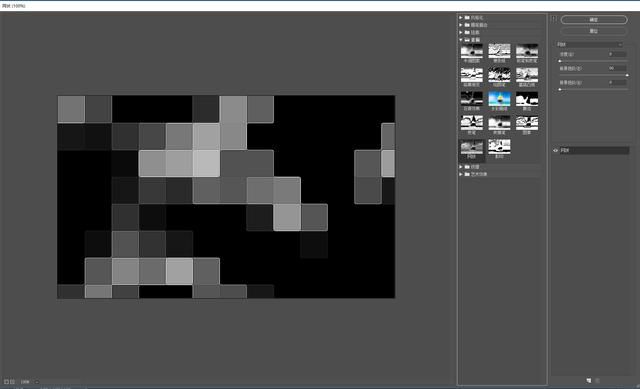640x389 pixels.
Task: Click the delete effect layer trash icon
Action: pos(598,380)
